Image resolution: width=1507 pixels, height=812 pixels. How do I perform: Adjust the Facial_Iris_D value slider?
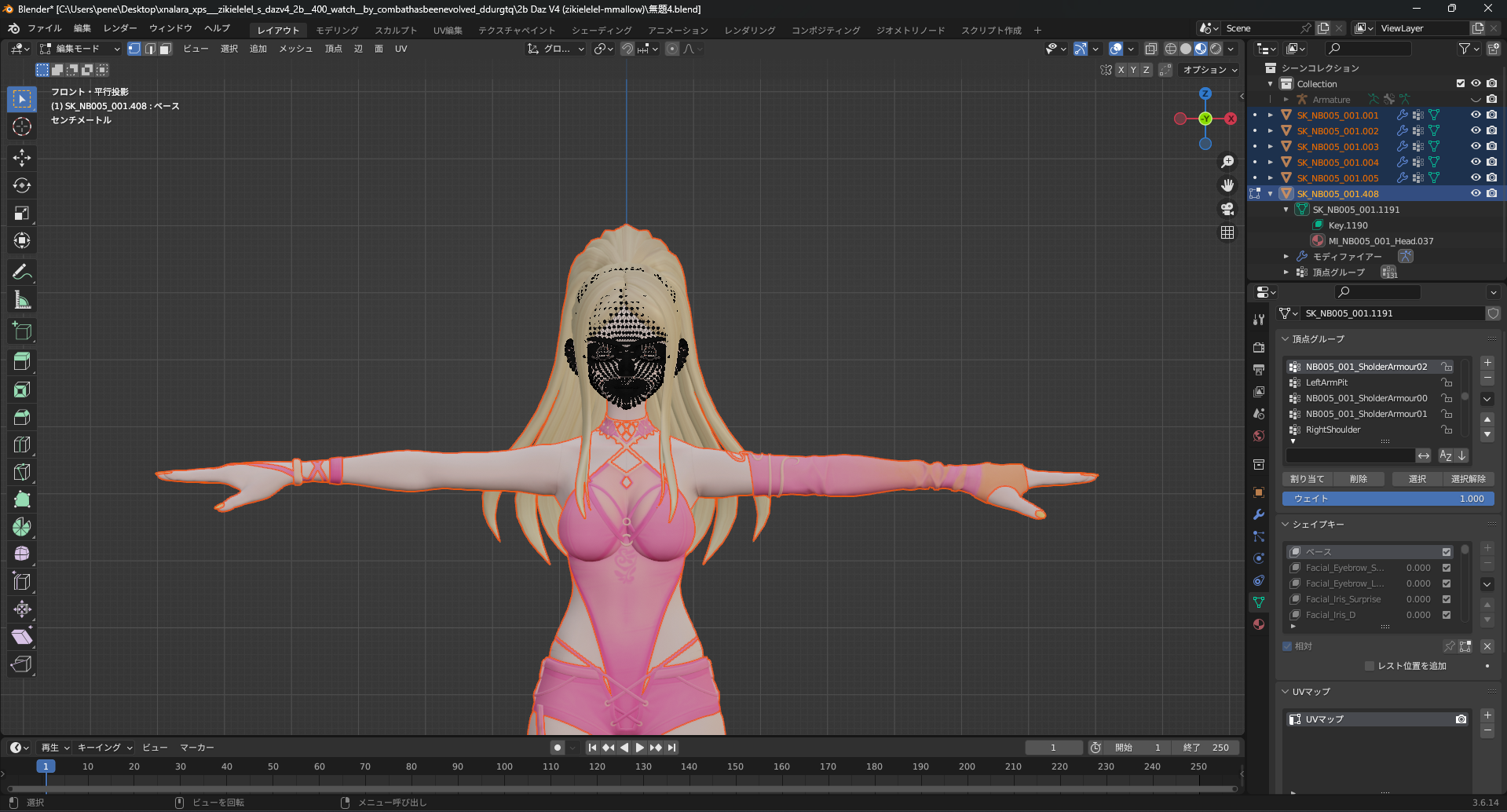[x=1418, y=615]
